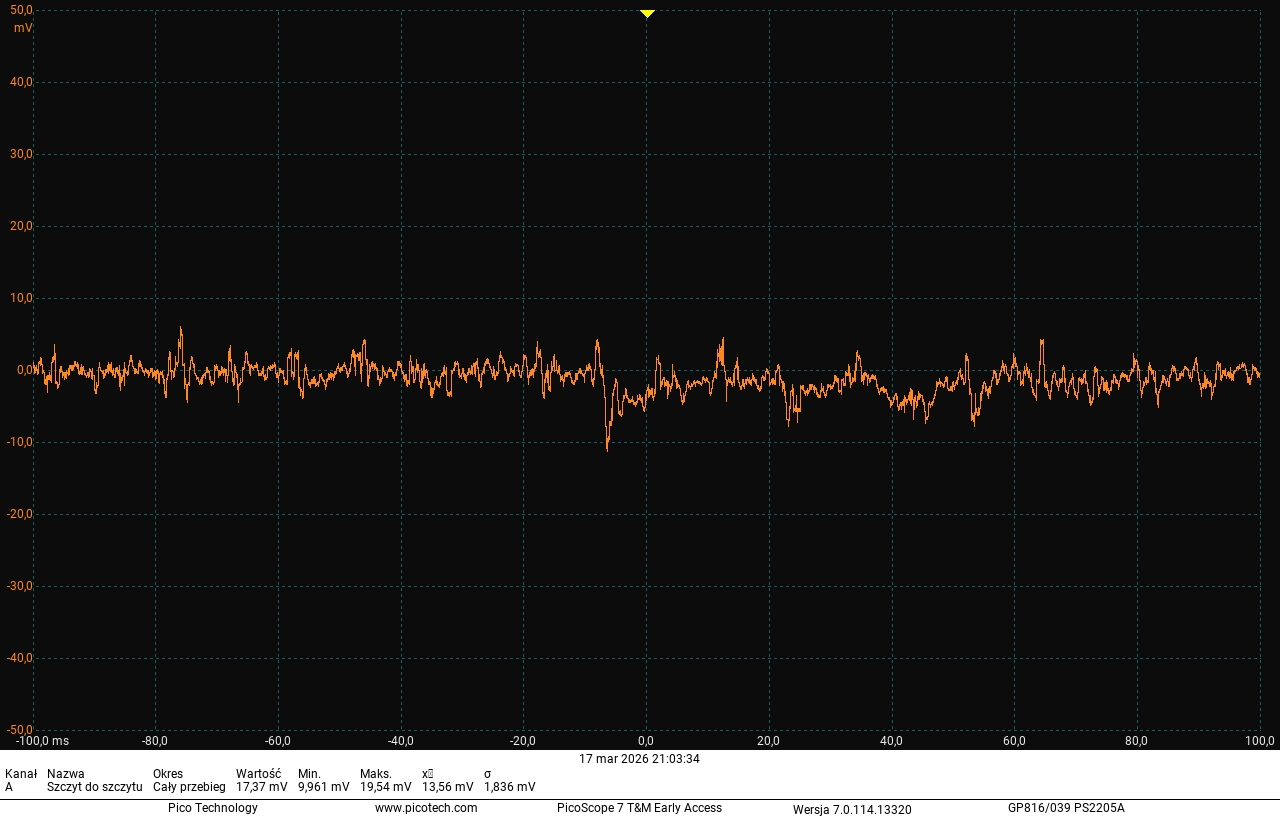Image resolution: width=1280 pixels, height=816 pixels.
Task: Click the Cały przebieg span cell
Action: [x=189, y=787]
